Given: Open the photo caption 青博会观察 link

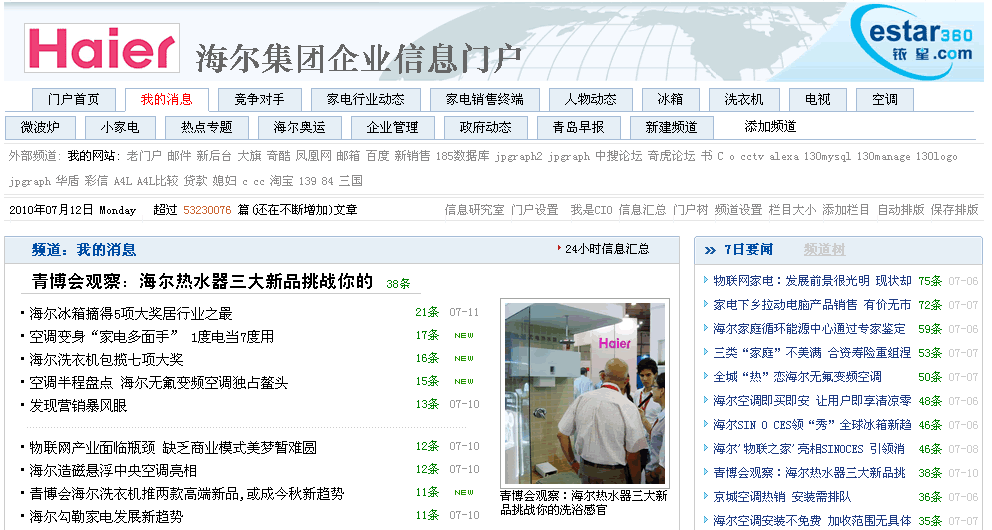Looking at the screenshot, I should click(583, 502).
